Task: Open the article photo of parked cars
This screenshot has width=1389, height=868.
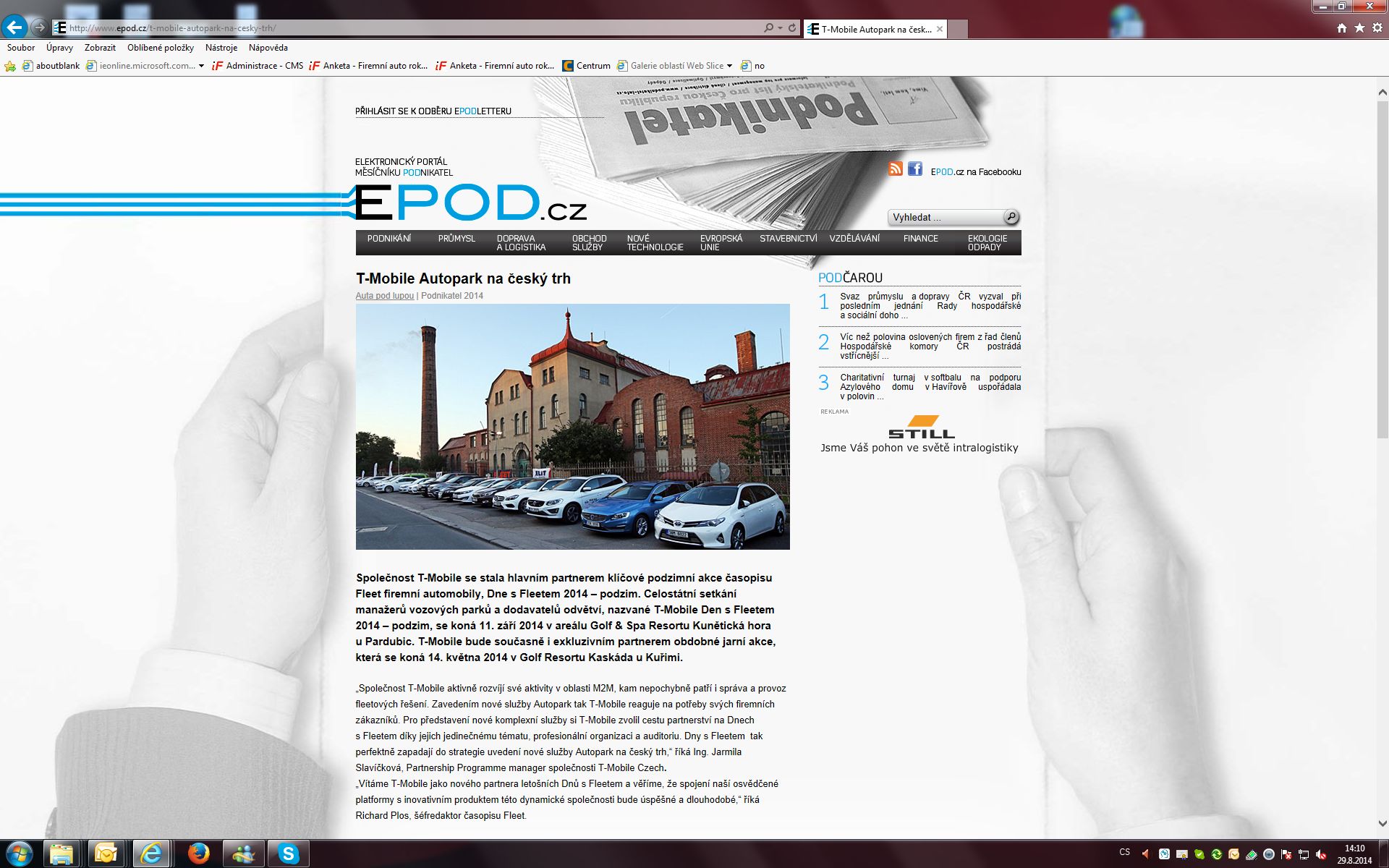Action: click(x=572, y=427)
